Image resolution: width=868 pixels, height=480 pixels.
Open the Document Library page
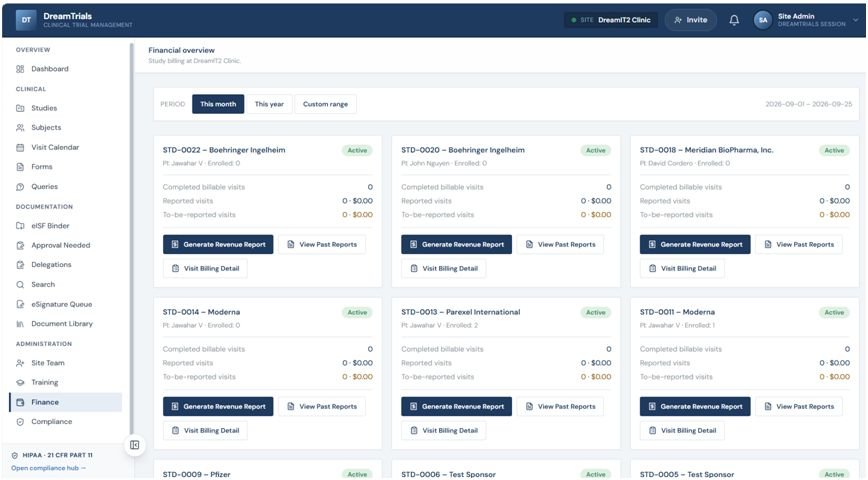65,324
